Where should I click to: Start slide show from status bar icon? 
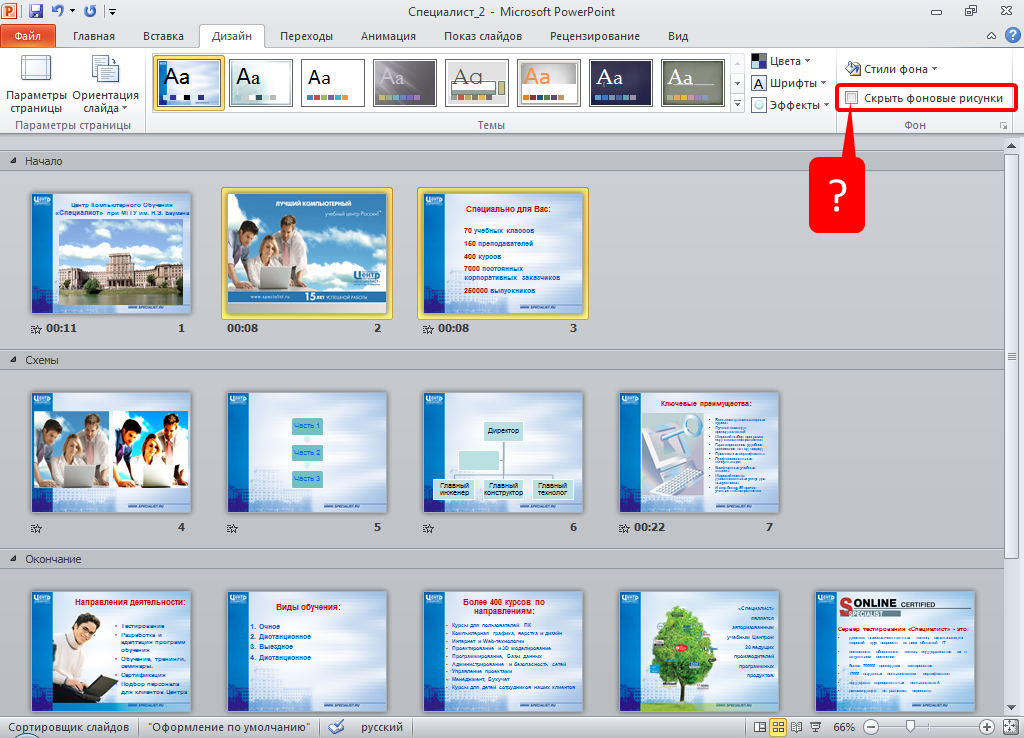[x=815, y=727]
